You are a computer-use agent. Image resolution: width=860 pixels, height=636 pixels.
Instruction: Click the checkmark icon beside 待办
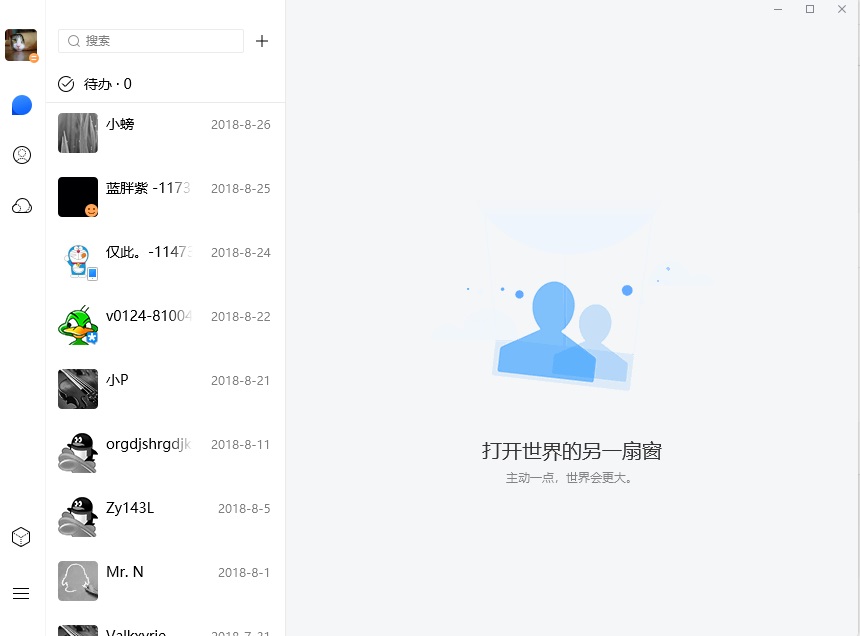tap(66, 84)
